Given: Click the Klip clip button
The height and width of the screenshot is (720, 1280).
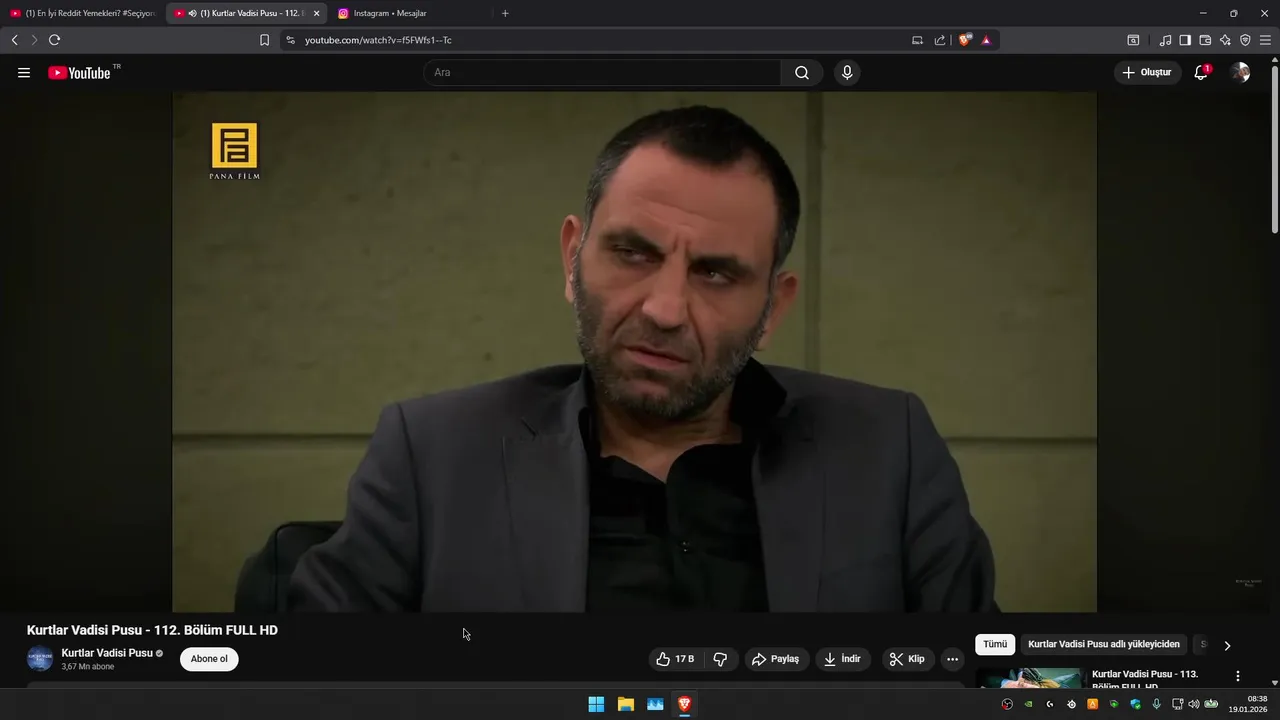Looking at the screenshot, I should [x=908, y=659].
